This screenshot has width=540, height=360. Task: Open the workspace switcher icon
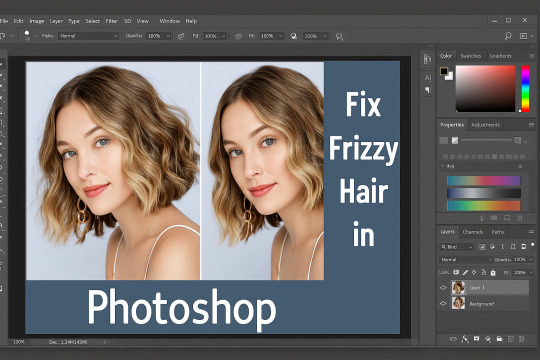click(523, 36)
